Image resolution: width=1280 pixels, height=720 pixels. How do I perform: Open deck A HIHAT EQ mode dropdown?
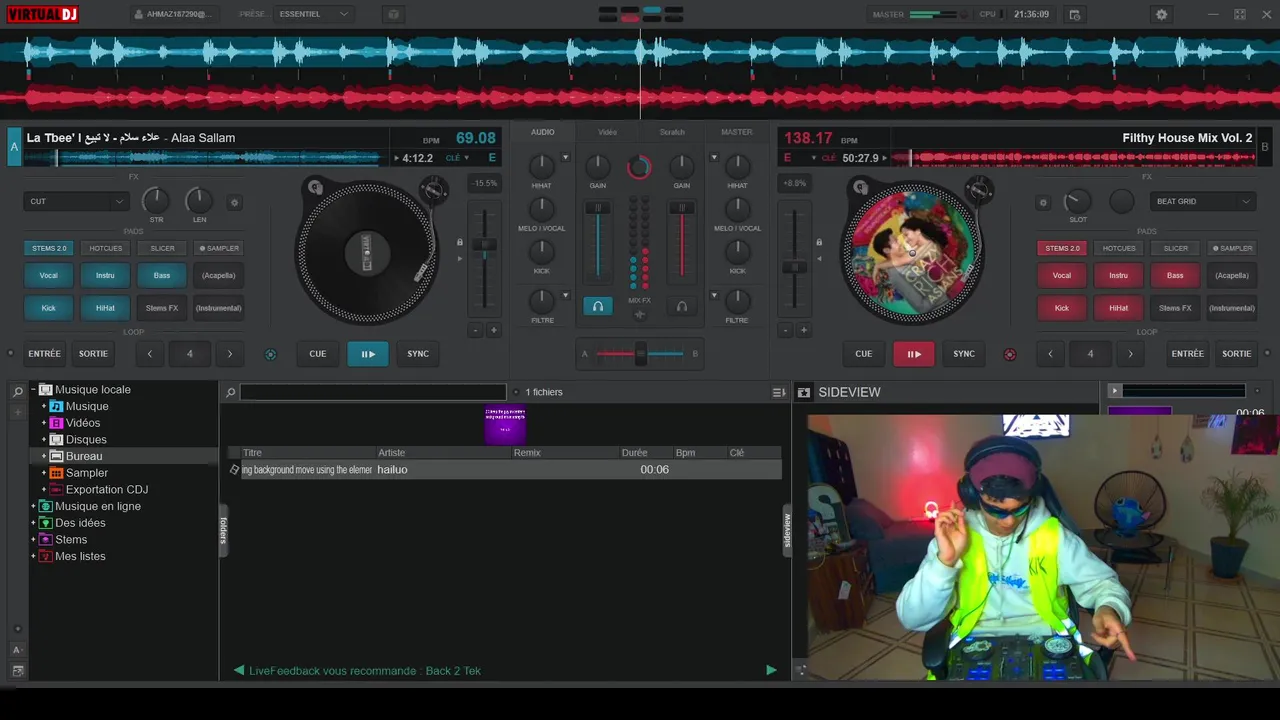[565, 158]
